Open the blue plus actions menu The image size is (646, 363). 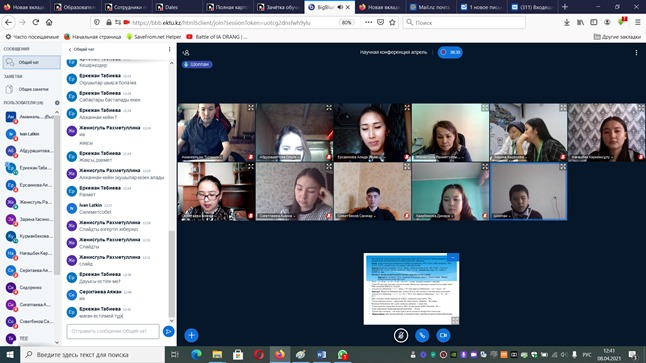pos(191,335)
